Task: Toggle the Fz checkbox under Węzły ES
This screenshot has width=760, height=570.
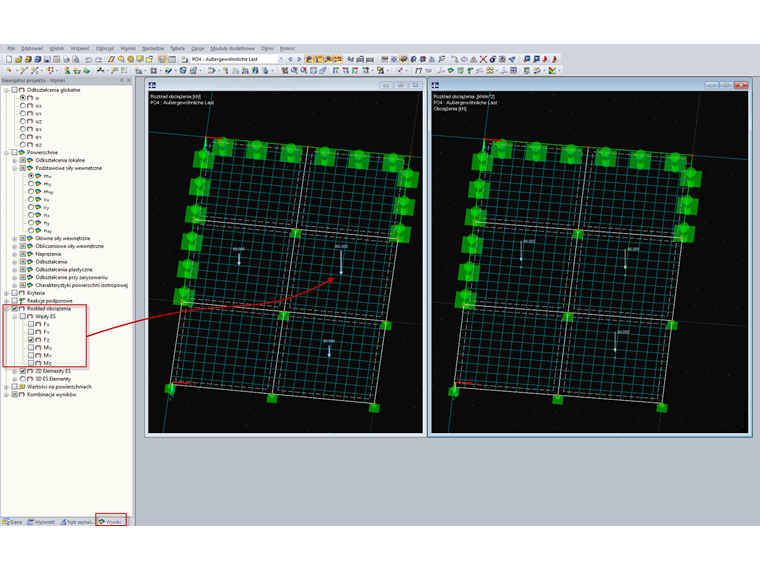Action: pyautogui.click(x=31, y=340)
